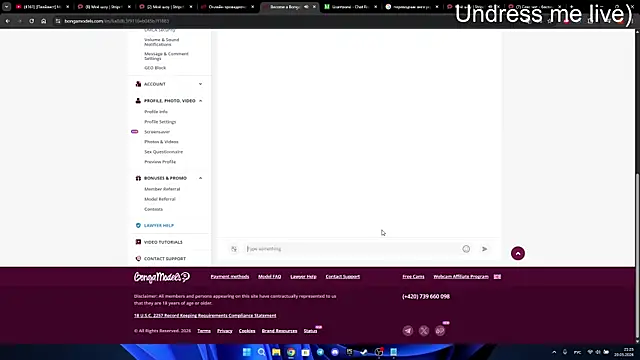Collapse Bonuses & Promo section chevron
Viewport: 640px width, 360px height.
pyautogui.click(x=200, y=178)
